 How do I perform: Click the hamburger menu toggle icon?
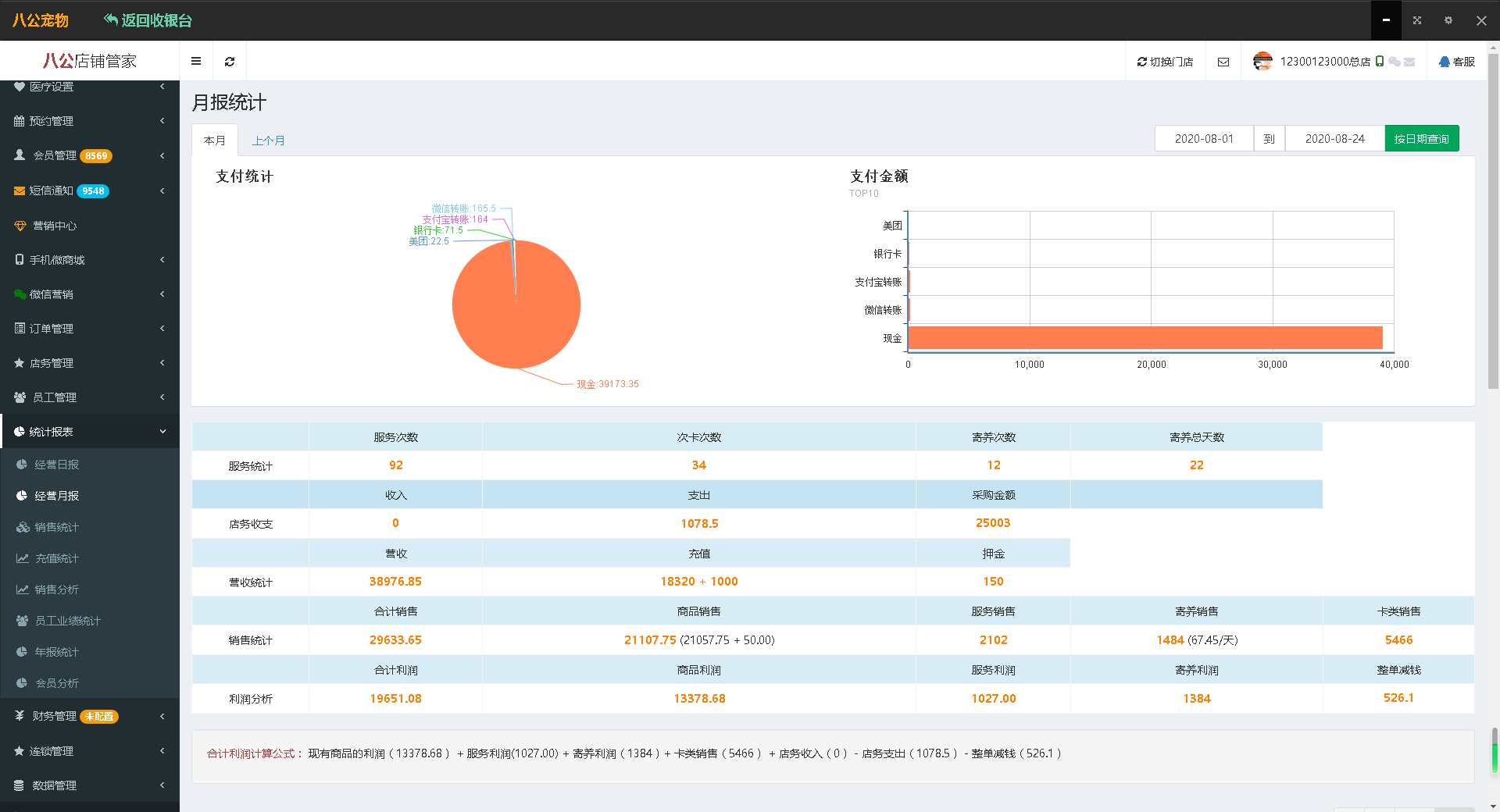click(x=196, y=62)
